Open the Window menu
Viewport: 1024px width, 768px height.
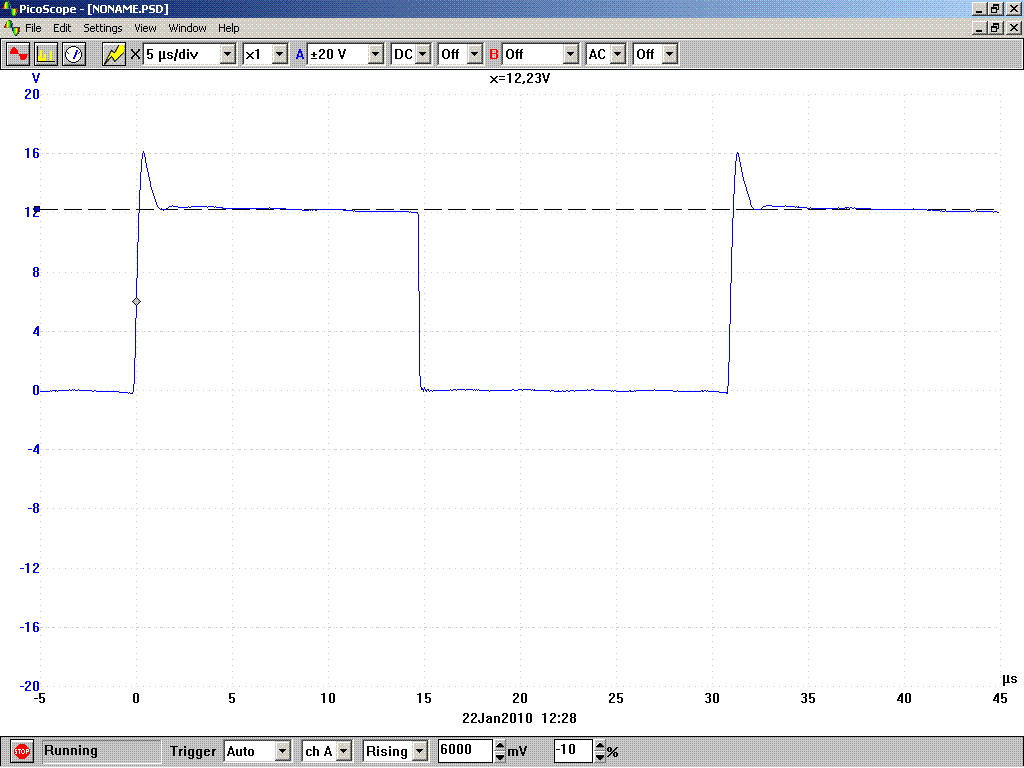[187, 28]
